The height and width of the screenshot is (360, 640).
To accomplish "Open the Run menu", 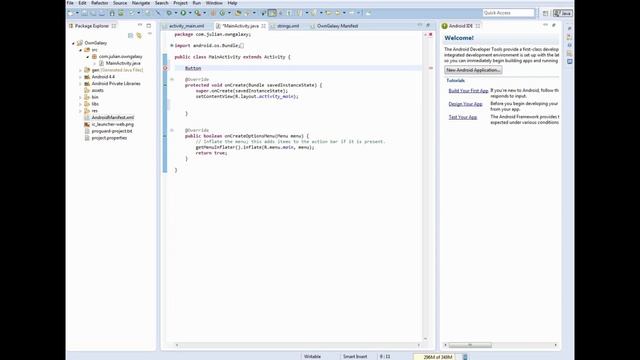I will tap(197, 3).
